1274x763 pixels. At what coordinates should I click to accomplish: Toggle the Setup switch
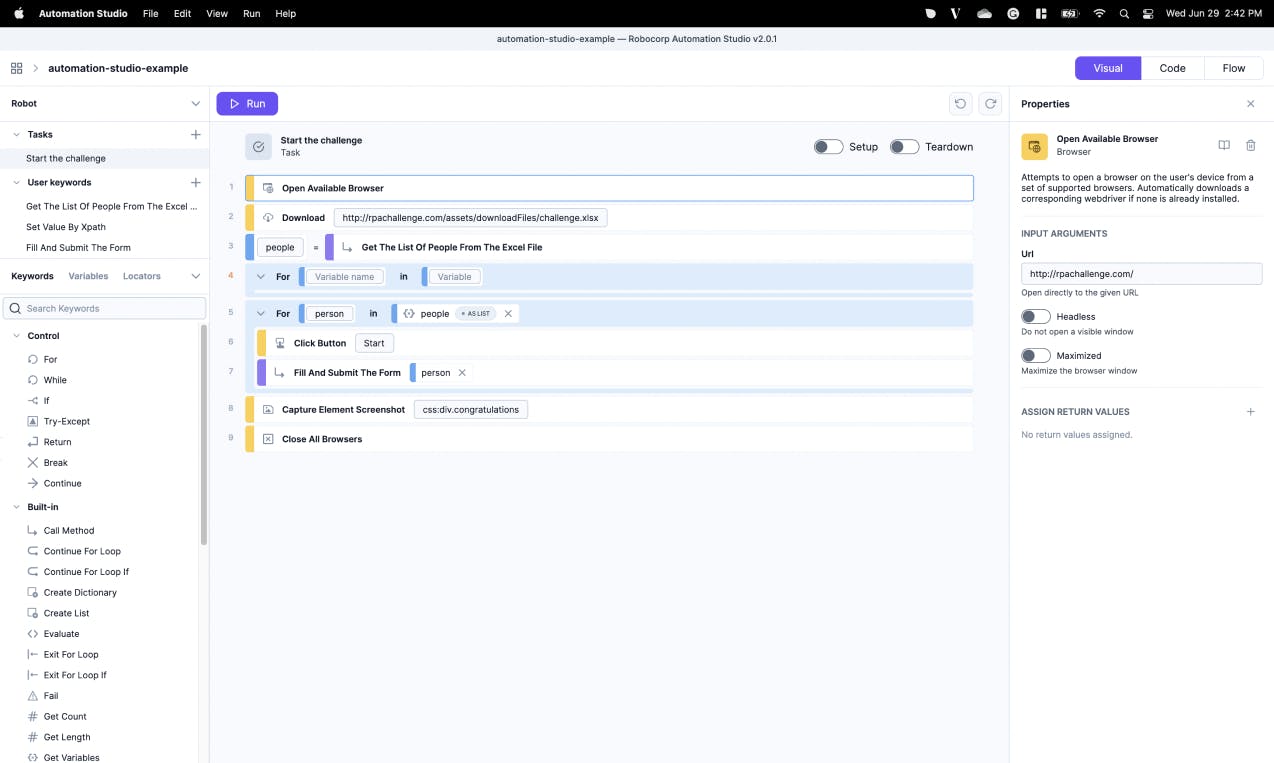pos(828,147)
